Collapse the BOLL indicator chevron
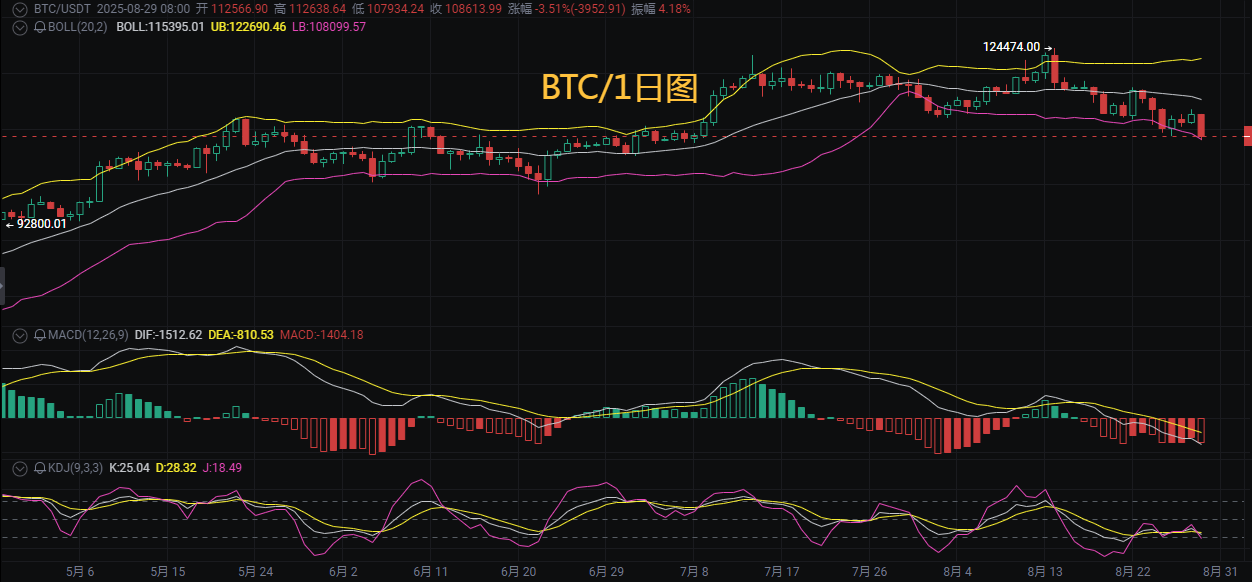The image size is (1252, 582). [20, 27]
